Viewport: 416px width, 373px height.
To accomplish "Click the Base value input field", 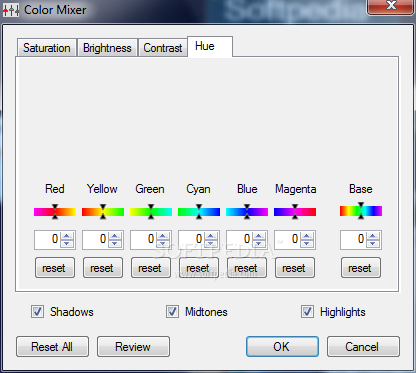I will point(353,239).
